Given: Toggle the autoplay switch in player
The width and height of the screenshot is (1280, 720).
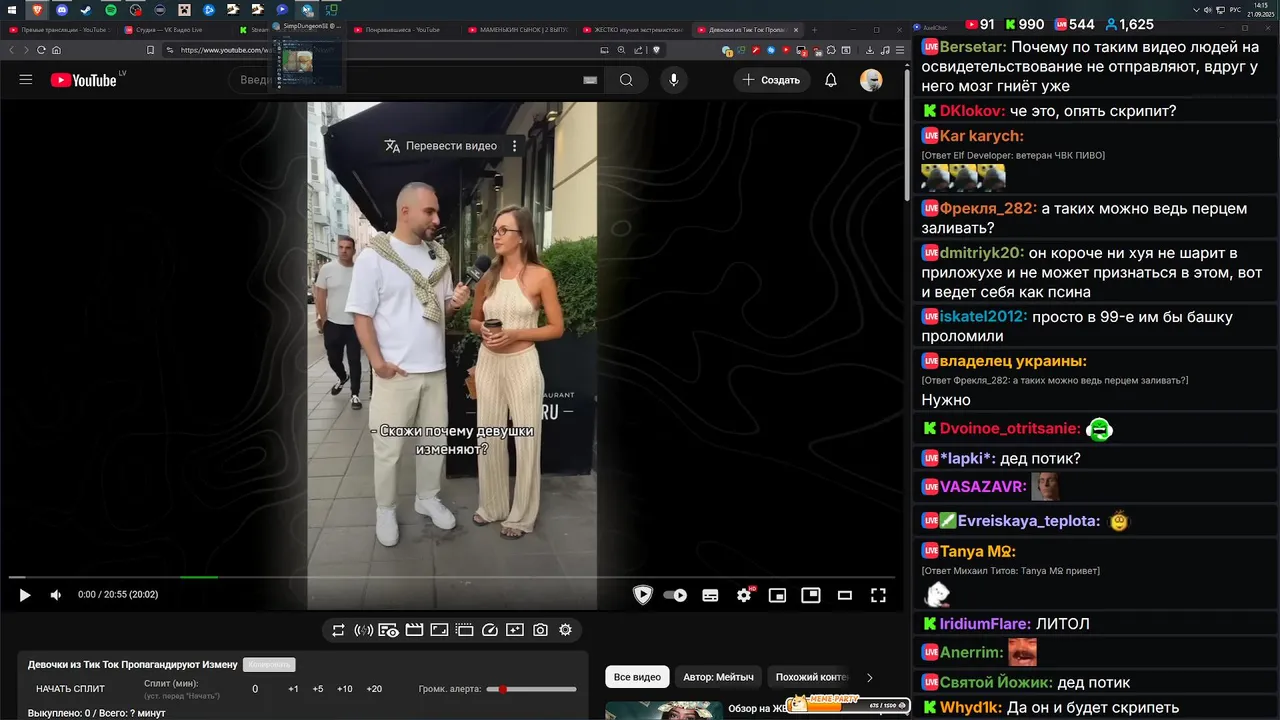Looking at the screenshot, I should pos(675,595).
